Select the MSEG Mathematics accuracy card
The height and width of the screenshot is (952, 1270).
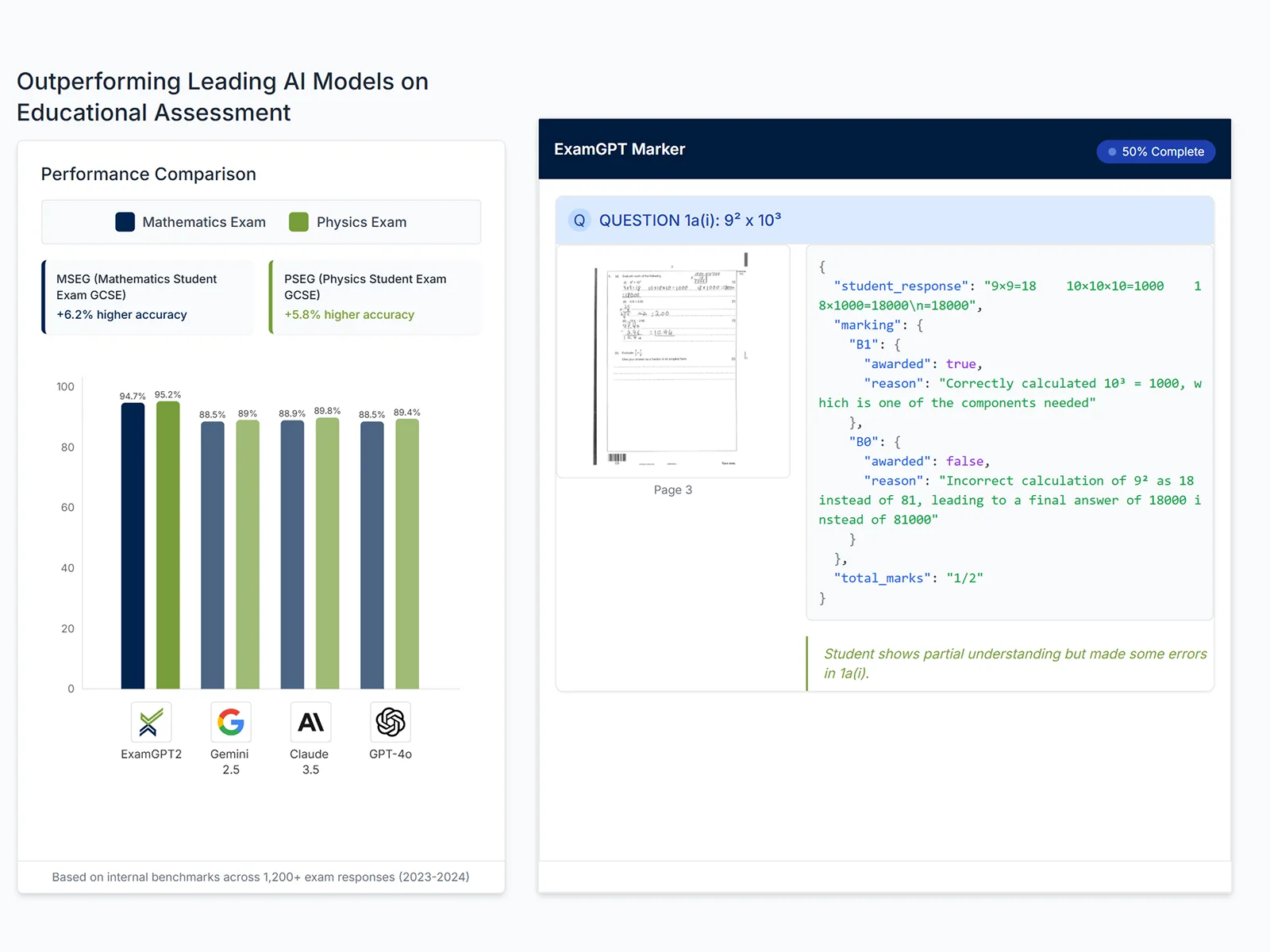(x=148, y=297)
